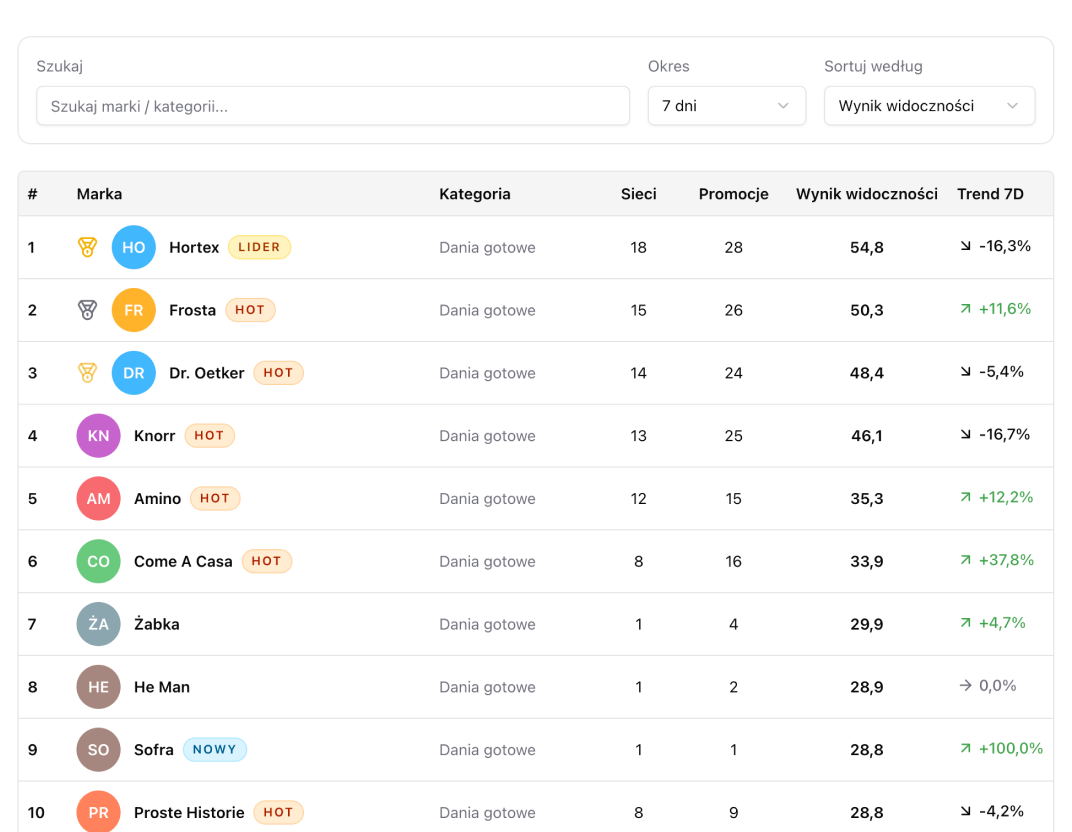Click the KN avatar for Knorr
Screen dimensions: 1072x832
tap(98, 435)
